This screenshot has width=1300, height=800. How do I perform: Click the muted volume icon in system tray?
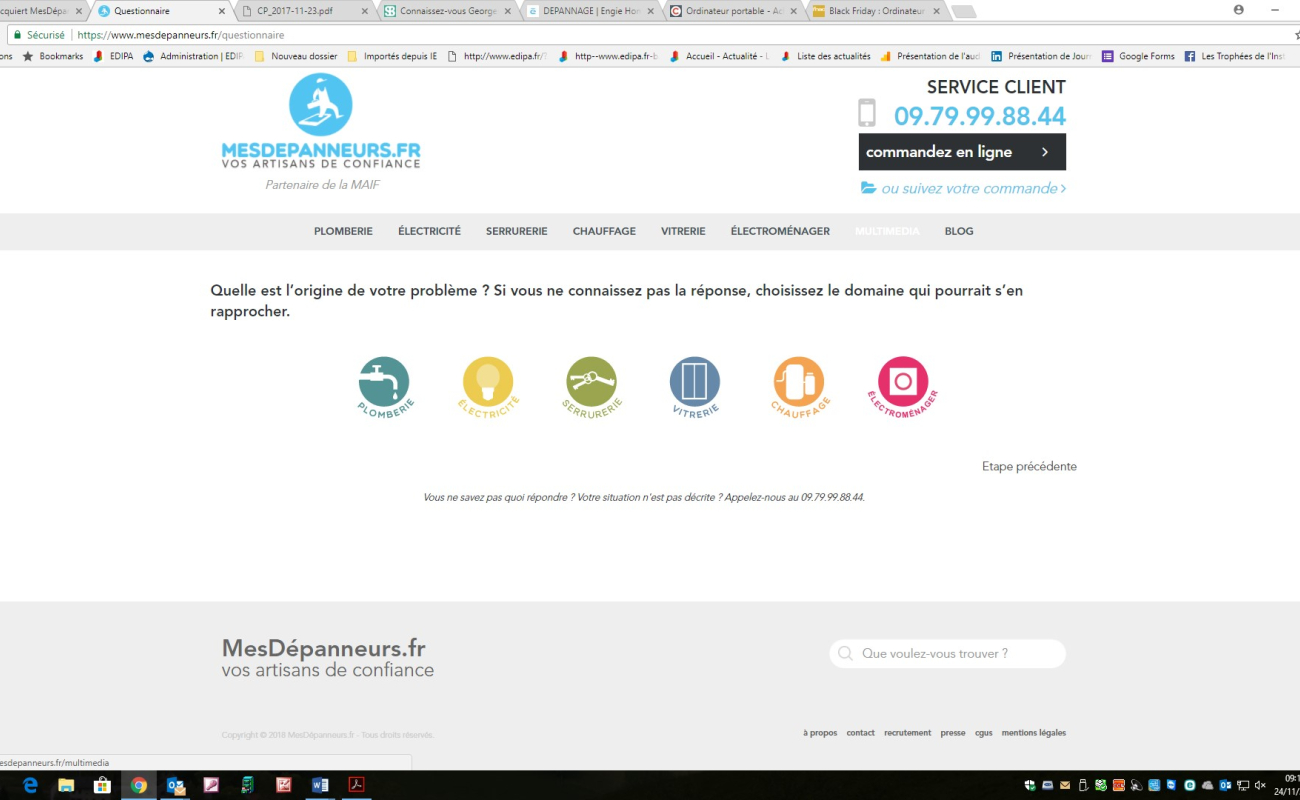[1260, 785]
